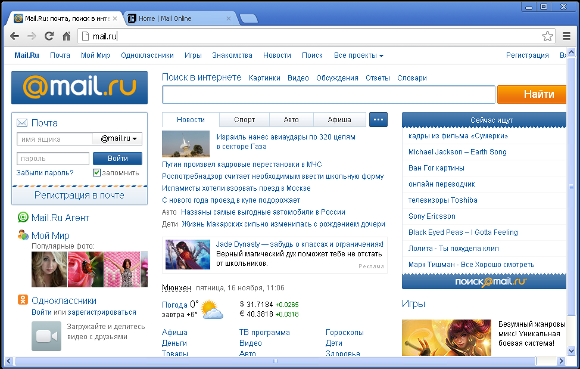Go to the browser home page icon
The width and height of the screenshot is (580, 369).
point(66,36)
